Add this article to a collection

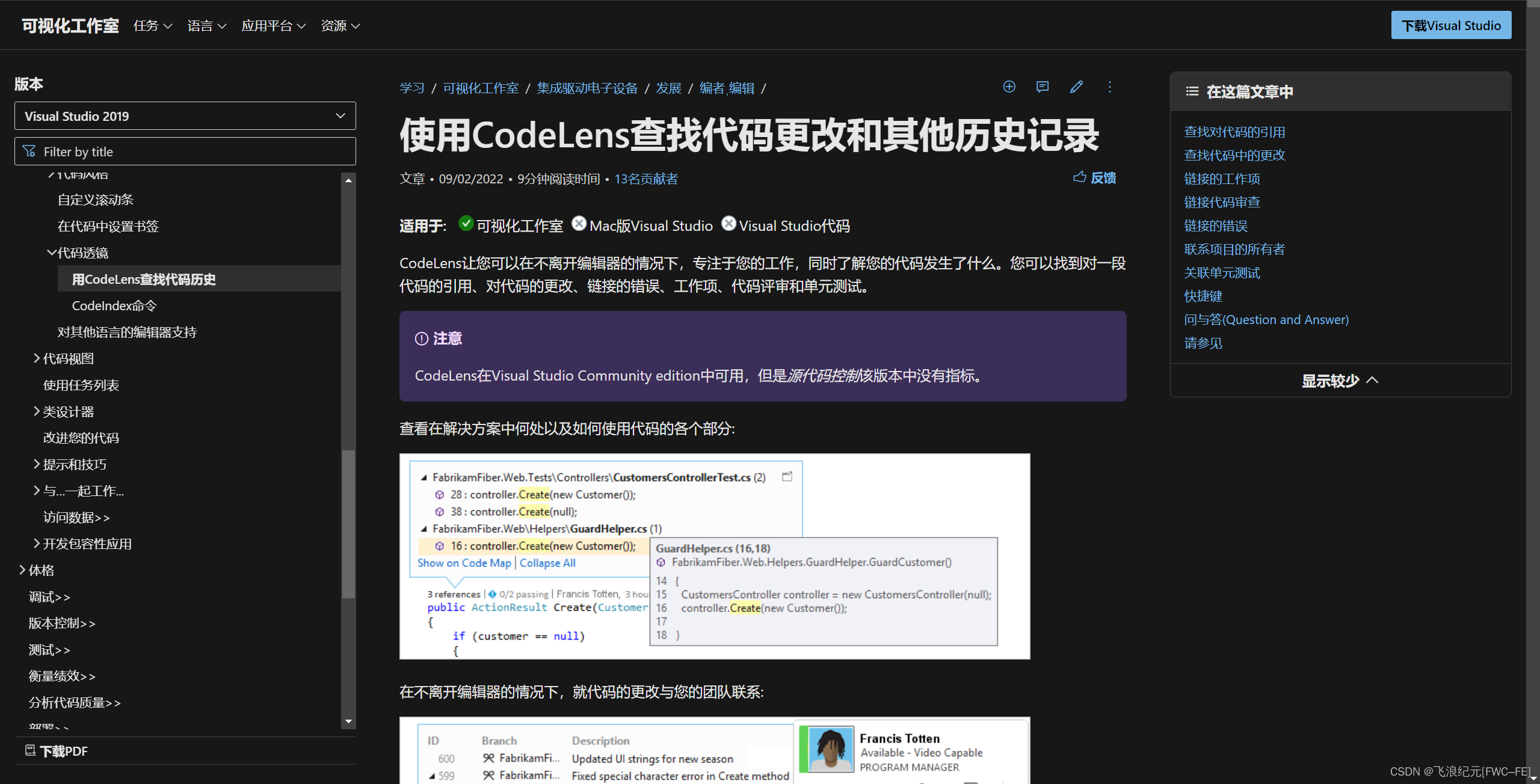[1009, 87]
